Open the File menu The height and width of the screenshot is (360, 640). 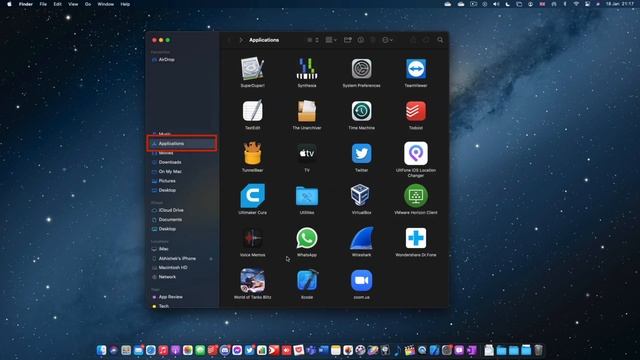coord(43,4)
